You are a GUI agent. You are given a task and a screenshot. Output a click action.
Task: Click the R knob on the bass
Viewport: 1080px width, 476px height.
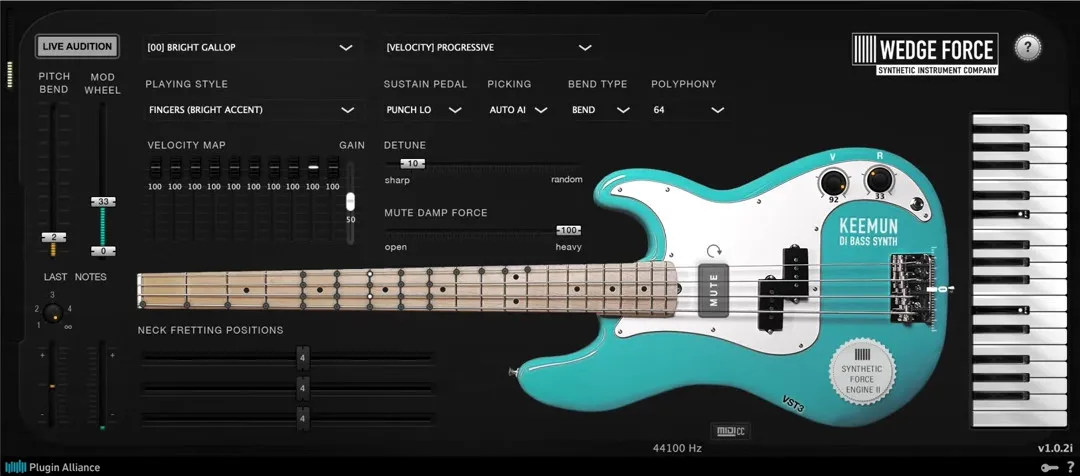[x=879, y=180]
